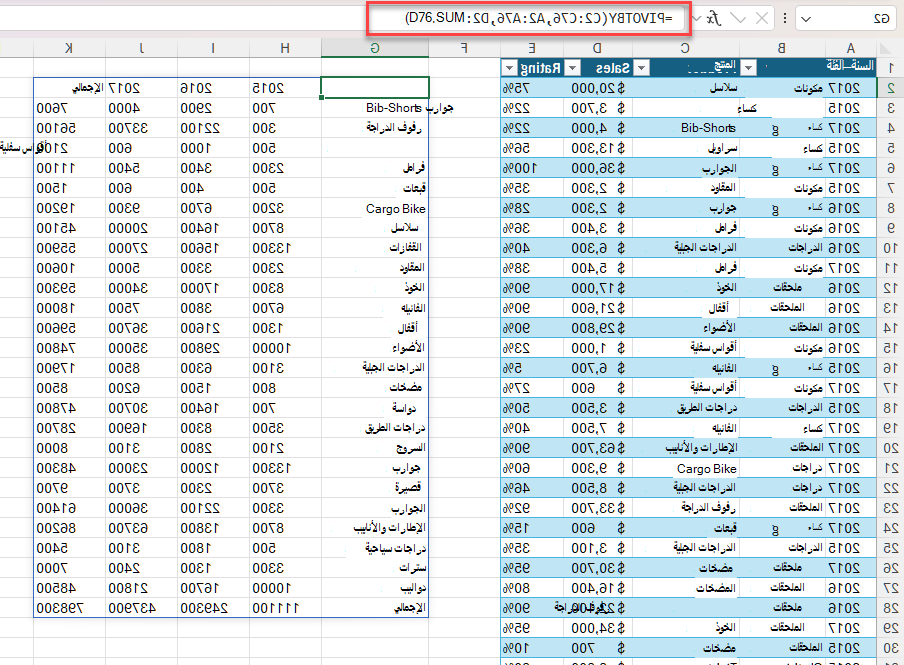Click Sales cell $34,000
The width and height of the screenshot is (904, 665).
pyautogui.click(x=598, y=628)
